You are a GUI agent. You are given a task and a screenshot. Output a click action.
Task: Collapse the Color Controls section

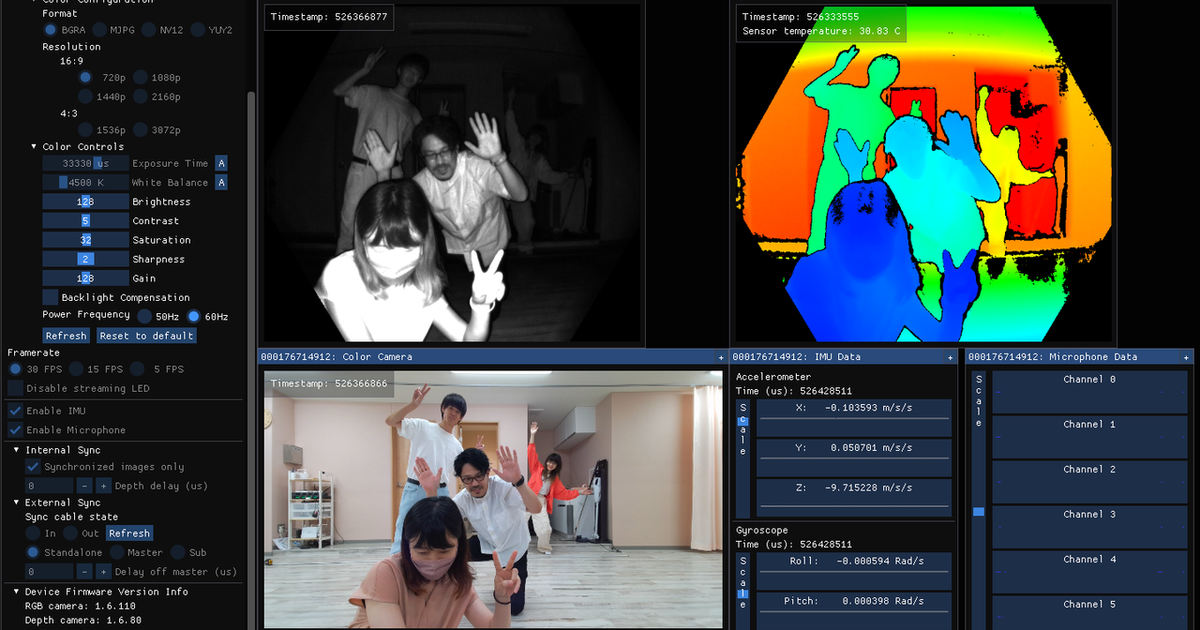[33, 147]
